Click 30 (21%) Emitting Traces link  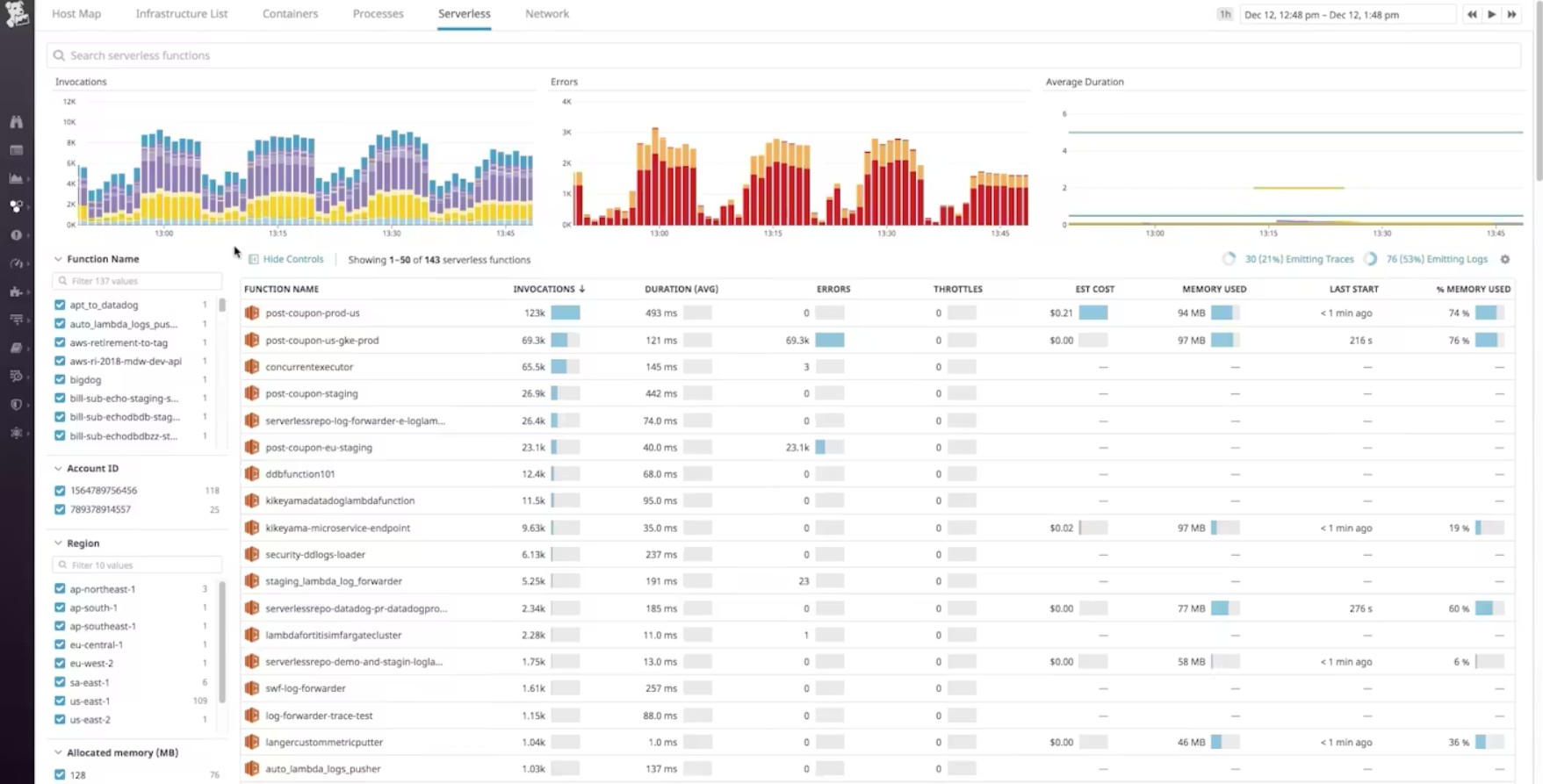pos(1300,259)
